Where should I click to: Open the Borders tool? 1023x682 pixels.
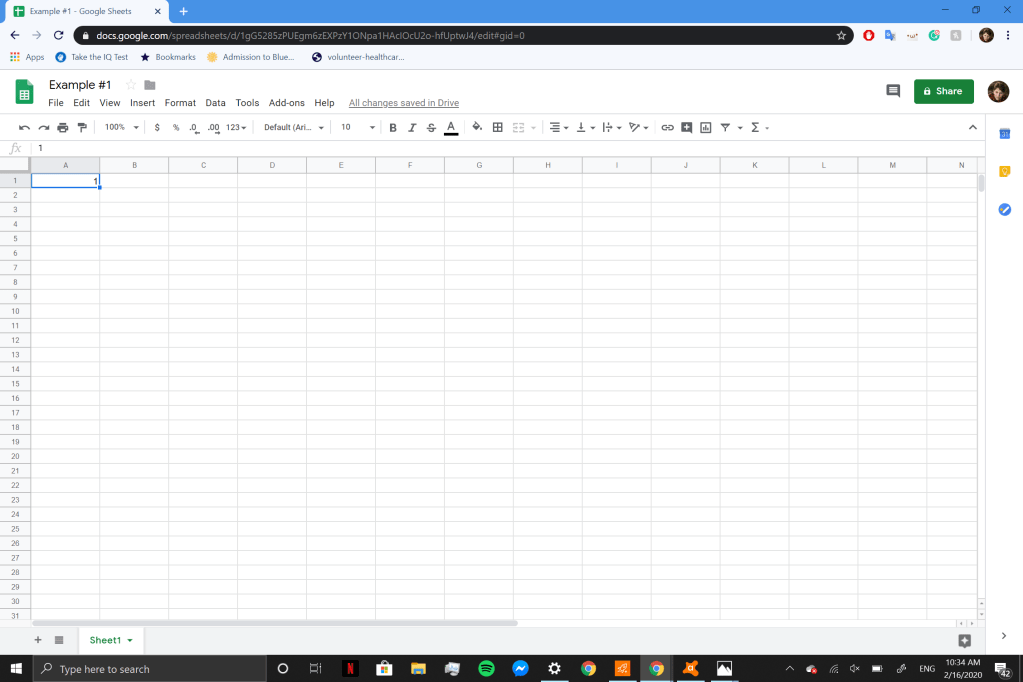click(x=497, y=128)
